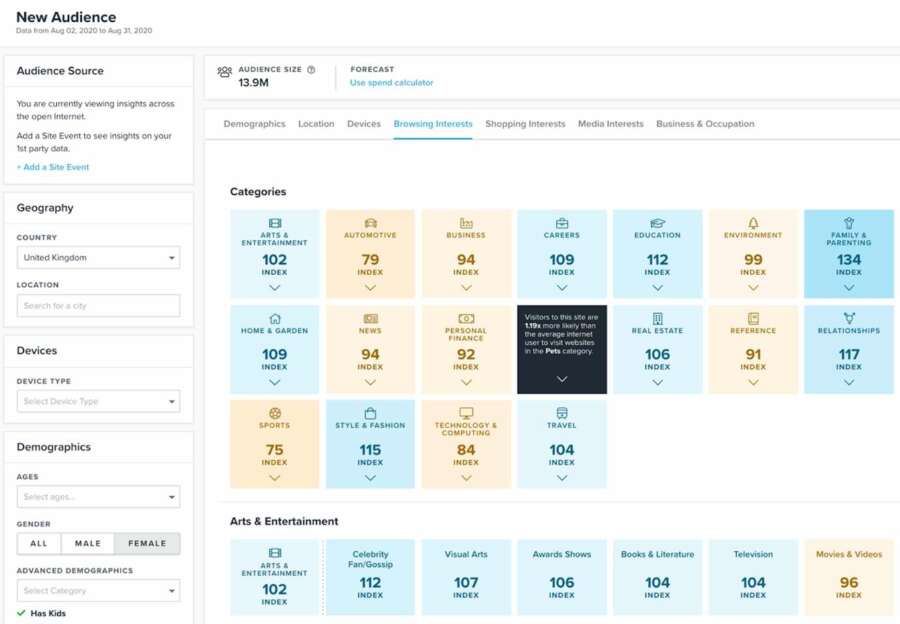
Task: Click the Style & Fashion bag icon
Action: (370, 413)
